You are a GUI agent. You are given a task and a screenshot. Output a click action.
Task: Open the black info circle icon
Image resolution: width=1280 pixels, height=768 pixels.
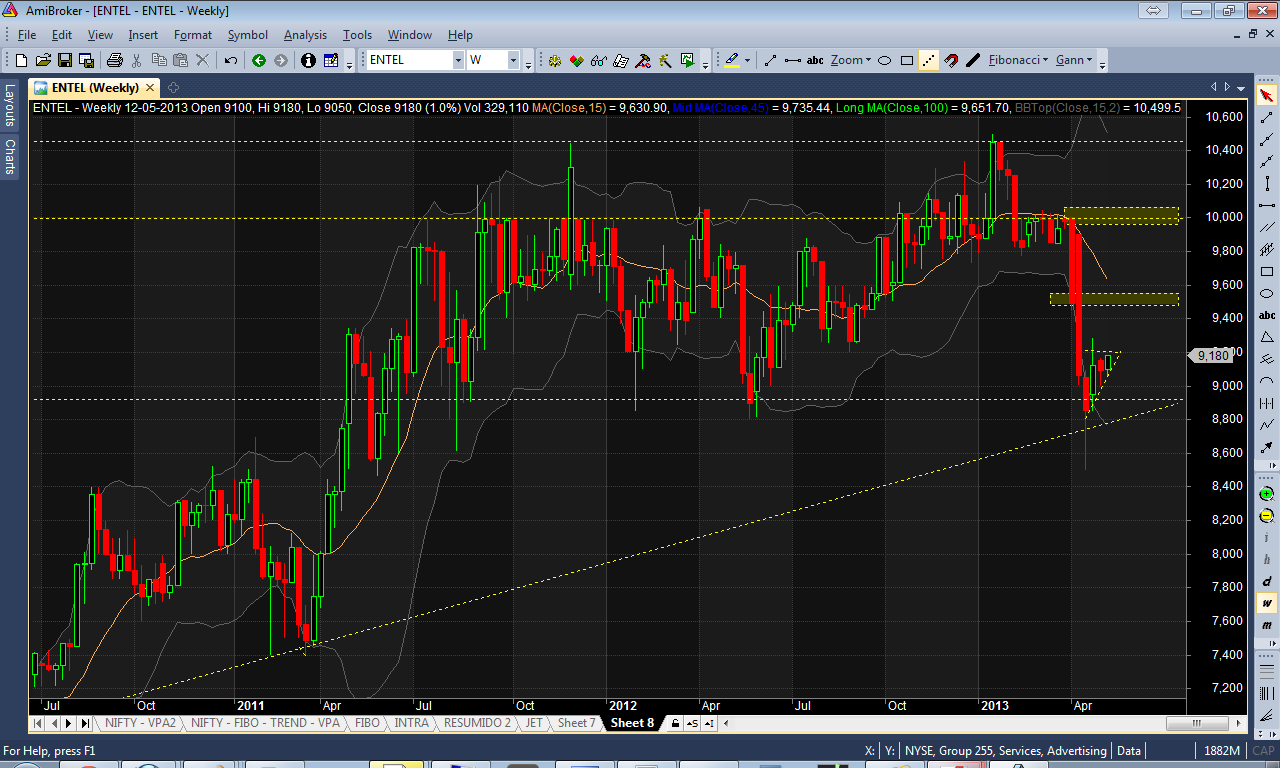point(308,60)
